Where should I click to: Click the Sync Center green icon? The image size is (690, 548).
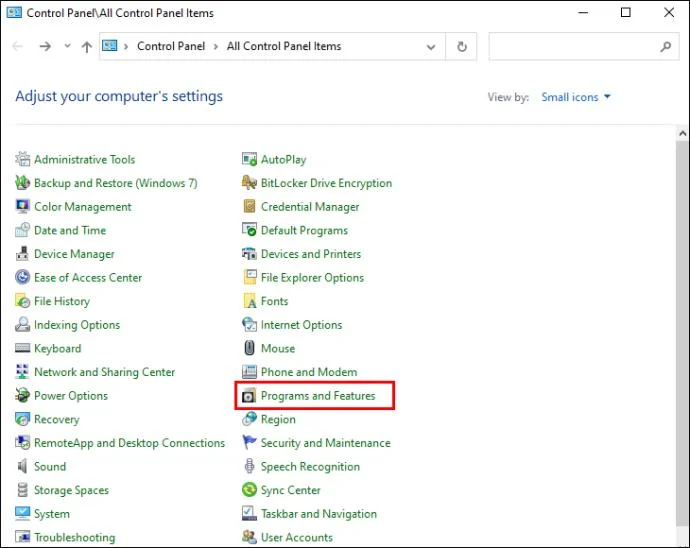pyautogui.click(x=250, y=490)
